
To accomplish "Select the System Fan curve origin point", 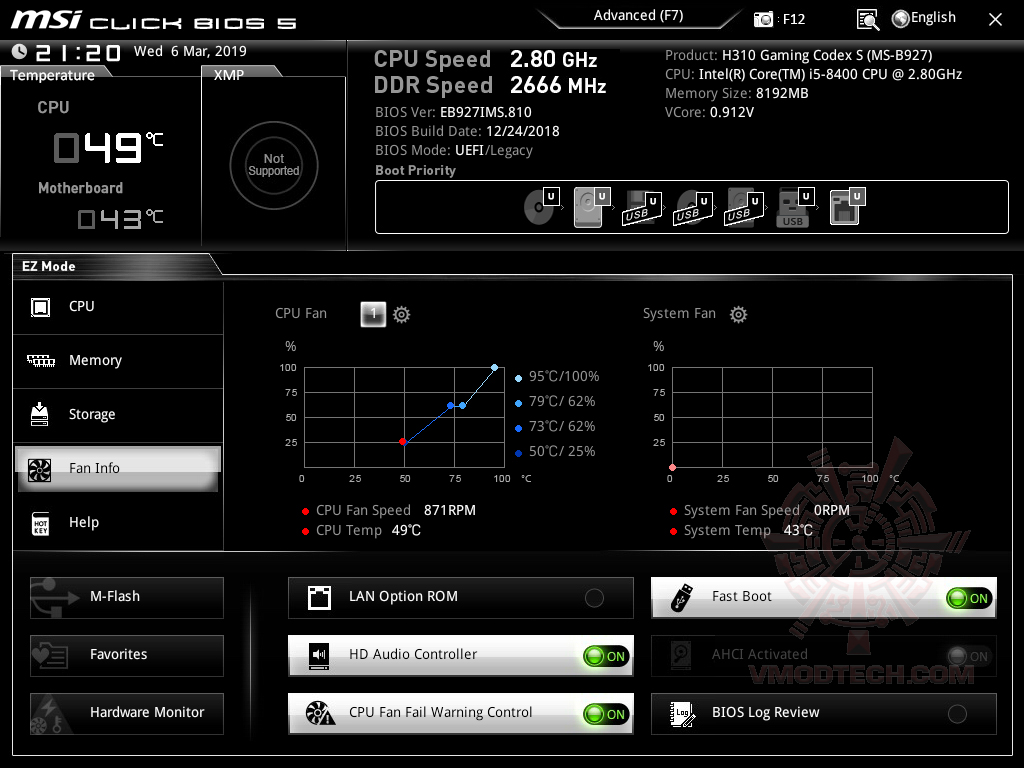I will click(672, 468).
